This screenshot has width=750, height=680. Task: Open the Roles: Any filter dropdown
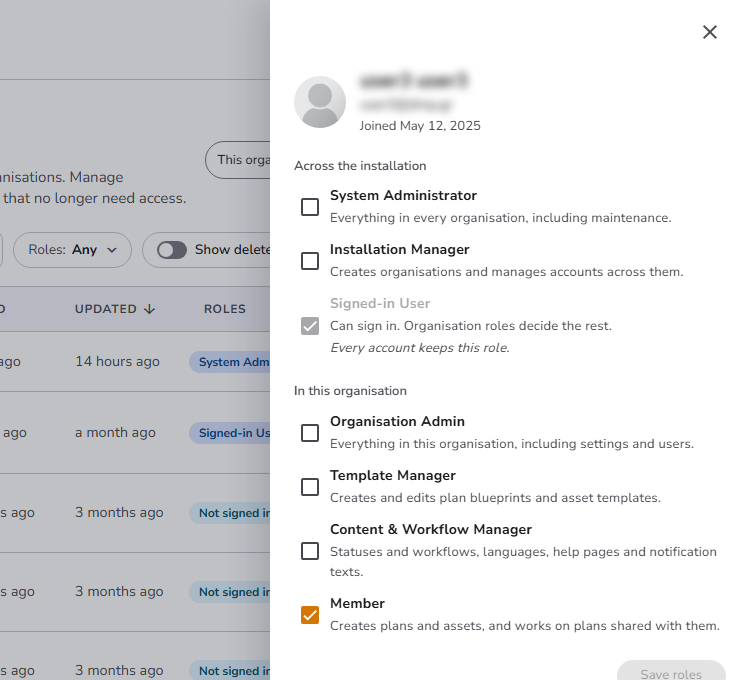(72, 250)
